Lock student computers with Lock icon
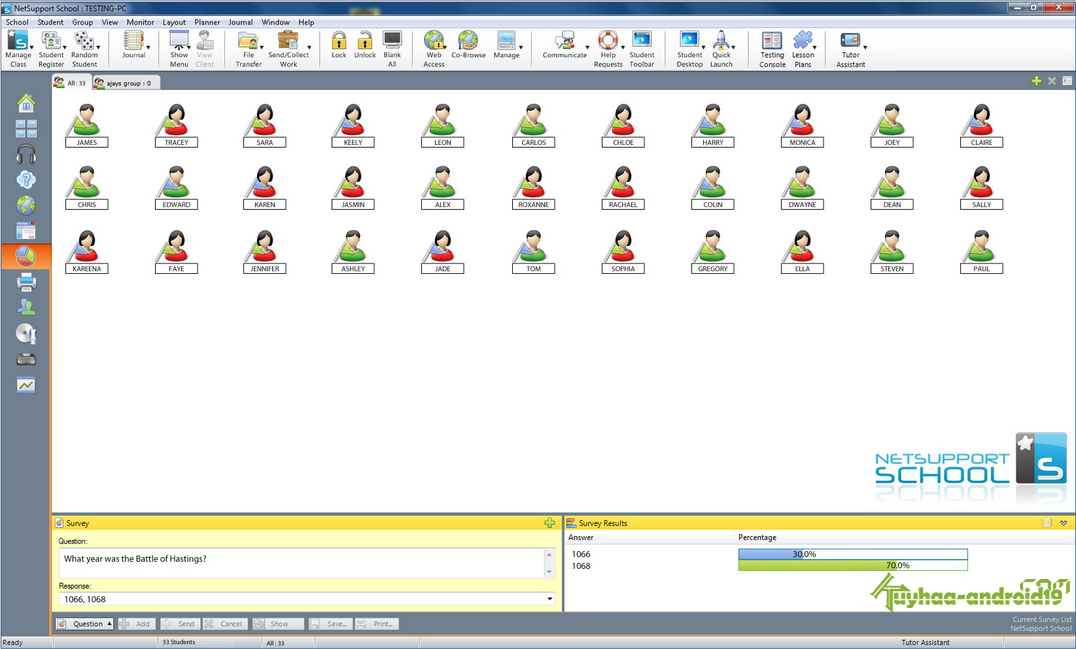 339,45
